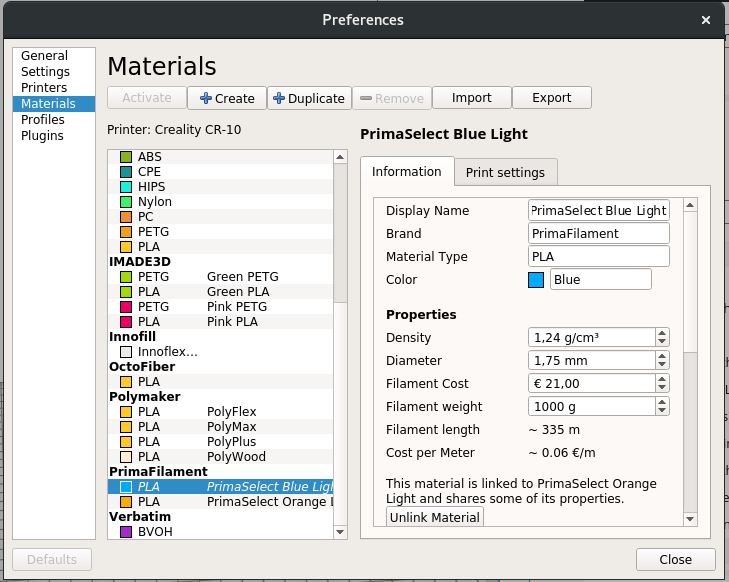Image resolution: width=729 pixels, height=582 pixels.
Task: Increase the Density value with up arrow
Action: [x=661, y=333]
